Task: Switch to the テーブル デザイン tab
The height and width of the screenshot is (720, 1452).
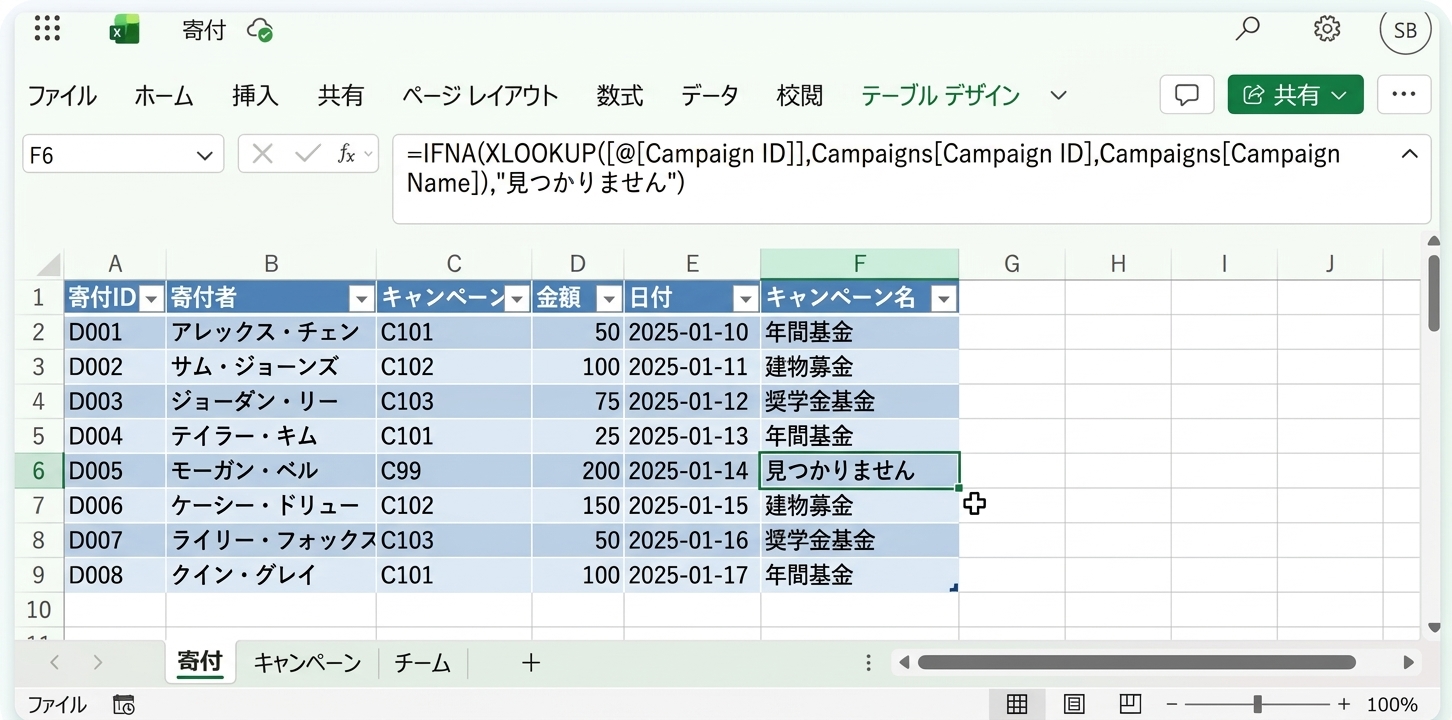Action: click(940, 96)
